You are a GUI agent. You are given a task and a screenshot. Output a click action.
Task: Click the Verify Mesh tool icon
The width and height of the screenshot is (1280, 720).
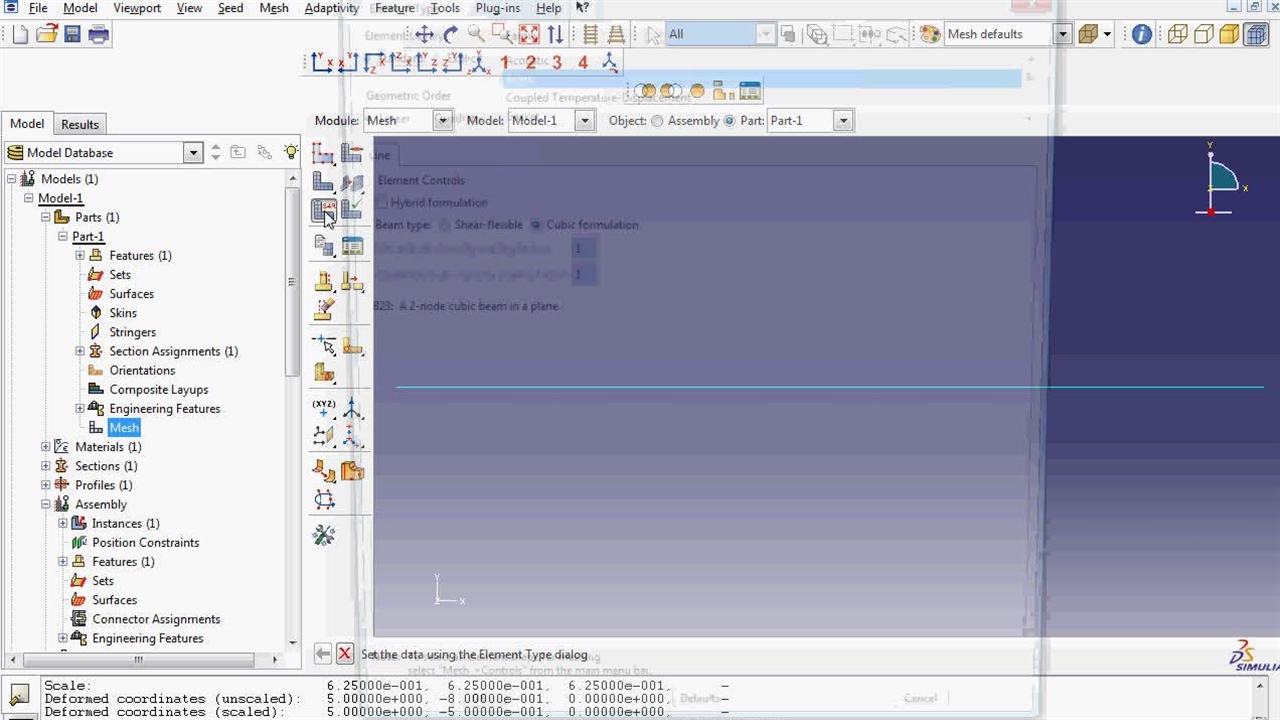point(351,211)
